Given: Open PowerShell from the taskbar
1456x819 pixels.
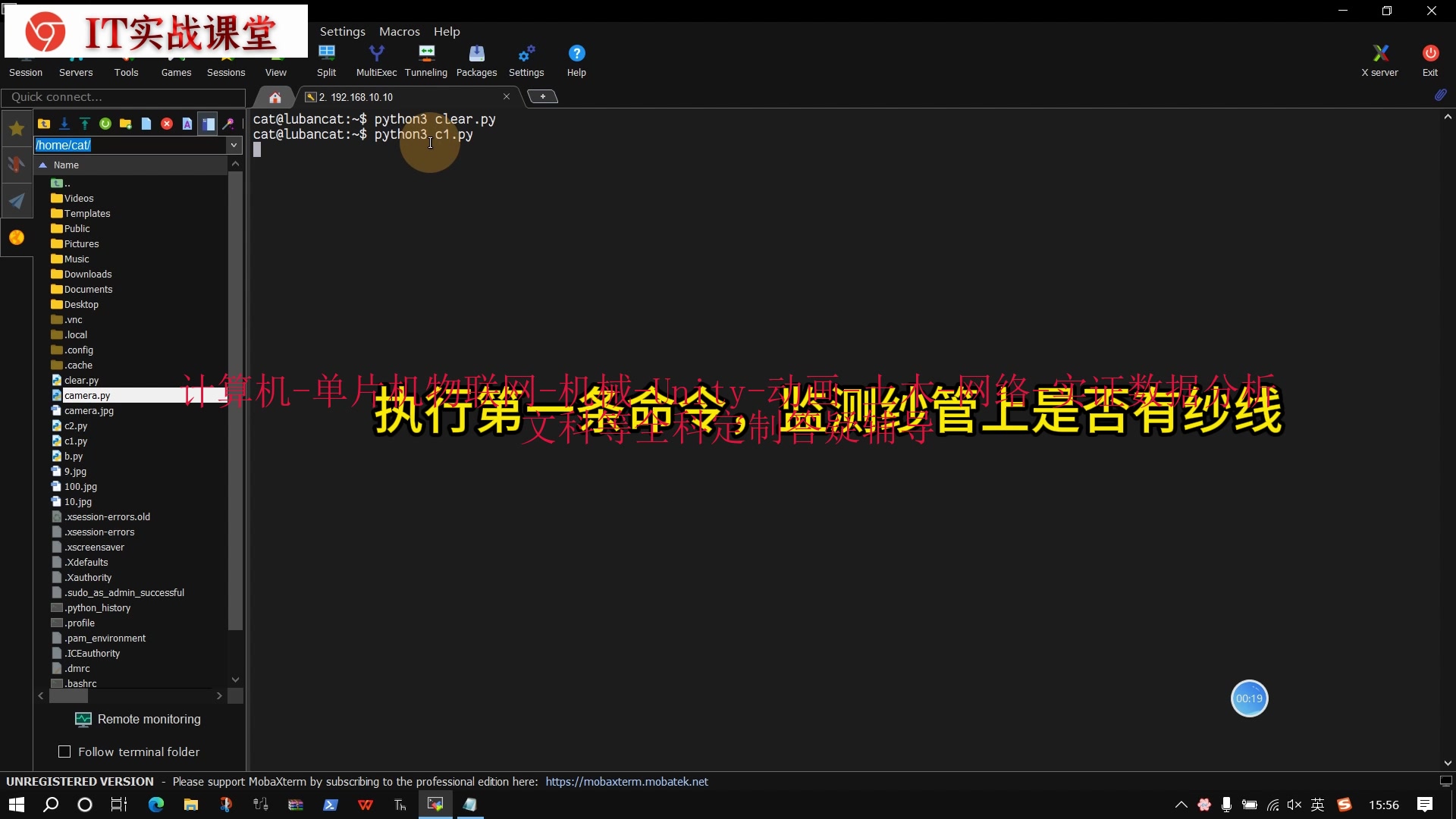Looking at the screenshot, I should [331, 805].
